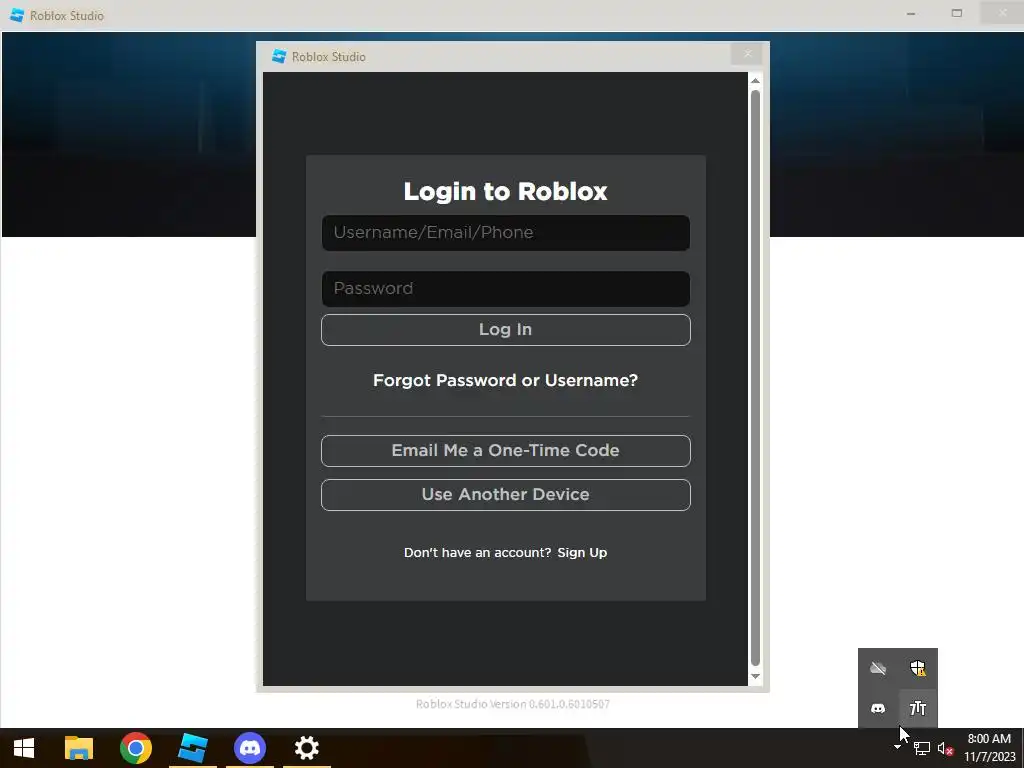Image resolution: width=1024 pixels, height=768 pixels.
Task: Click the cloud sync tray icon
Action: coord(878,668)
